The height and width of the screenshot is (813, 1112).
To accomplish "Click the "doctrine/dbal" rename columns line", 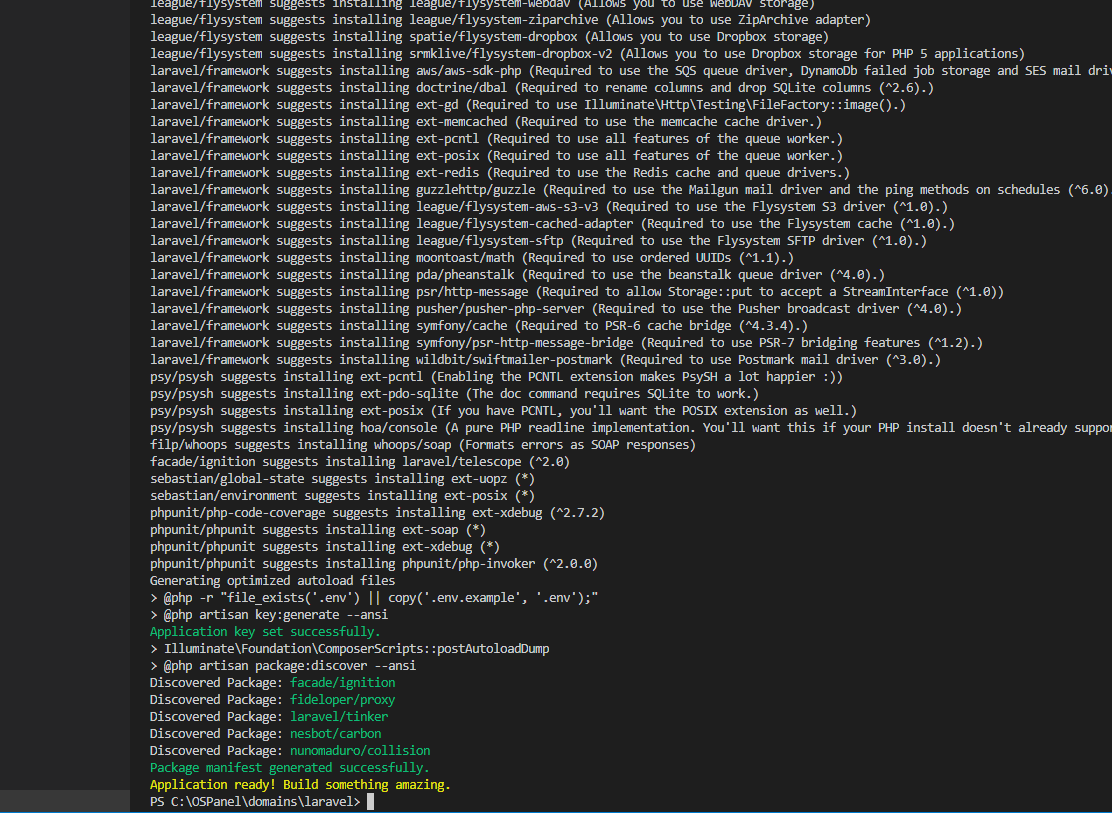I will click(542, 87).
